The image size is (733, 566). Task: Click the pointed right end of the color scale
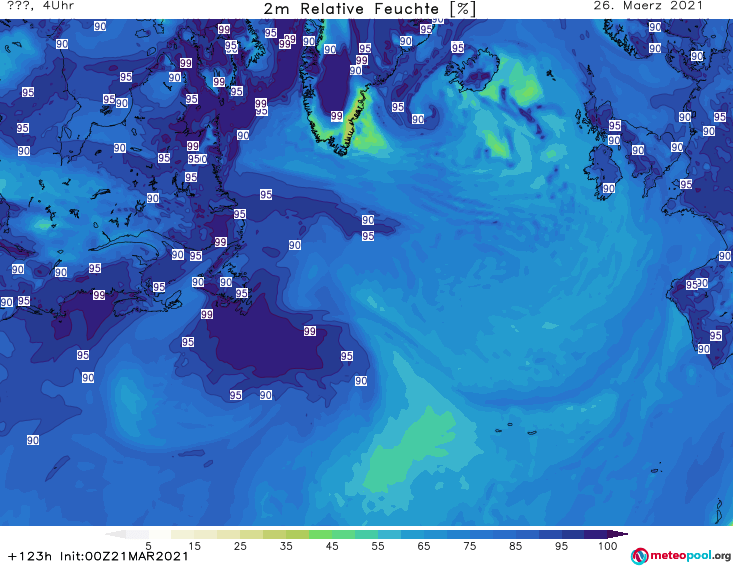(x=618, y=534)
